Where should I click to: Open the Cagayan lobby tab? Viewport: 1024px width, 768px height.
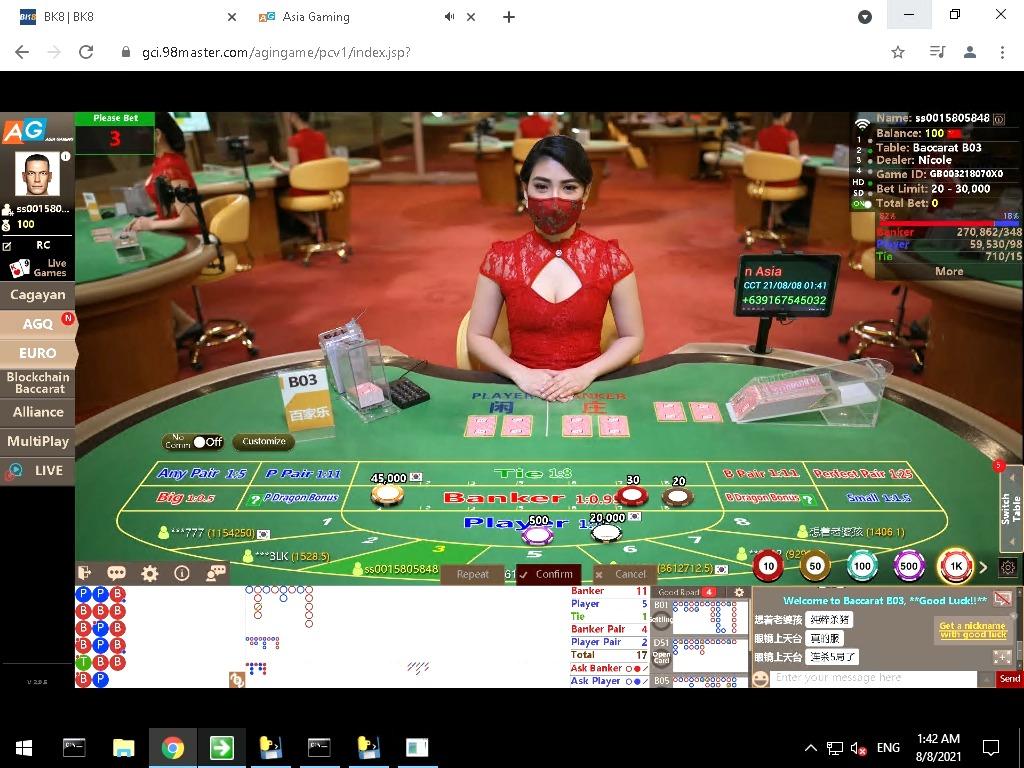coord(37,295)
